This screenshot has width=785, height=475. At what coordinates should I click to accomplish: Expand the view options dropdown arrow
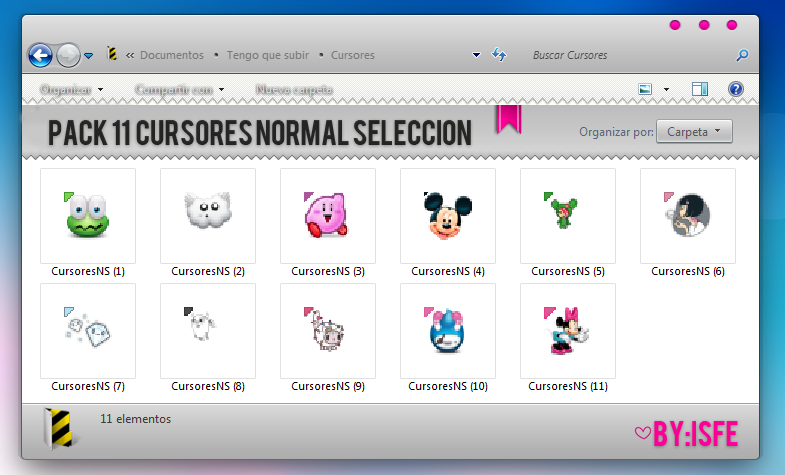(x=666, y=90)
